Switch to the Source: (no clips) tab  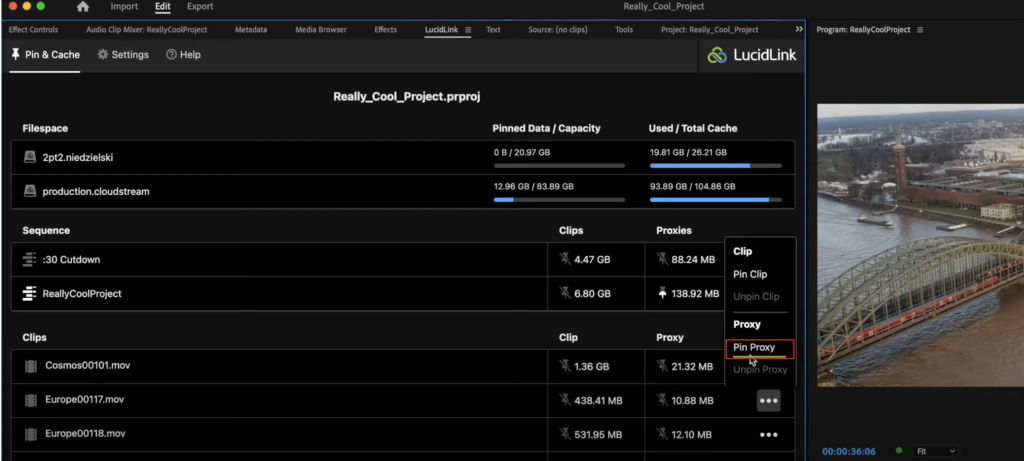pos(558,29)
